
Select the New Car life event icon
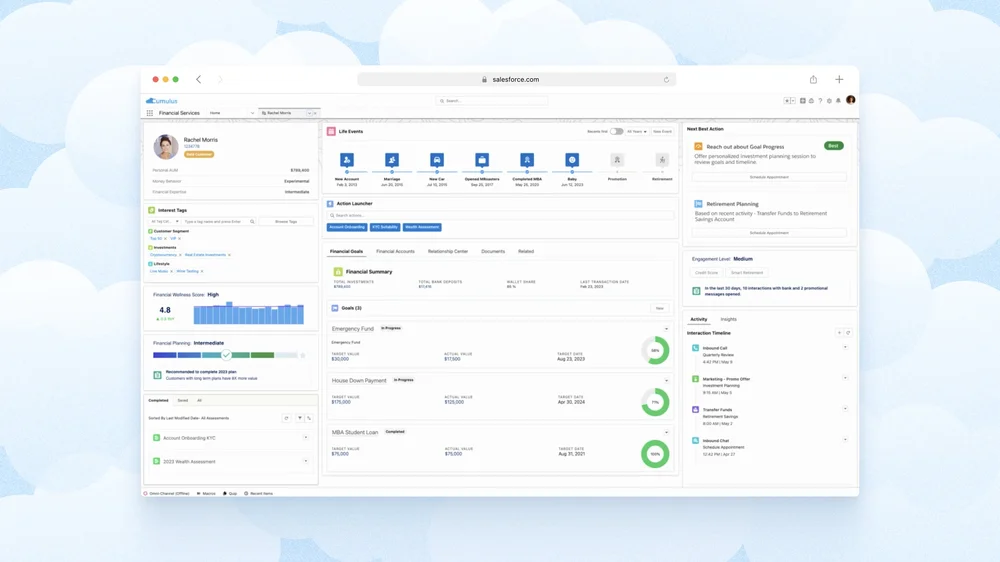(x=437, y=159)
